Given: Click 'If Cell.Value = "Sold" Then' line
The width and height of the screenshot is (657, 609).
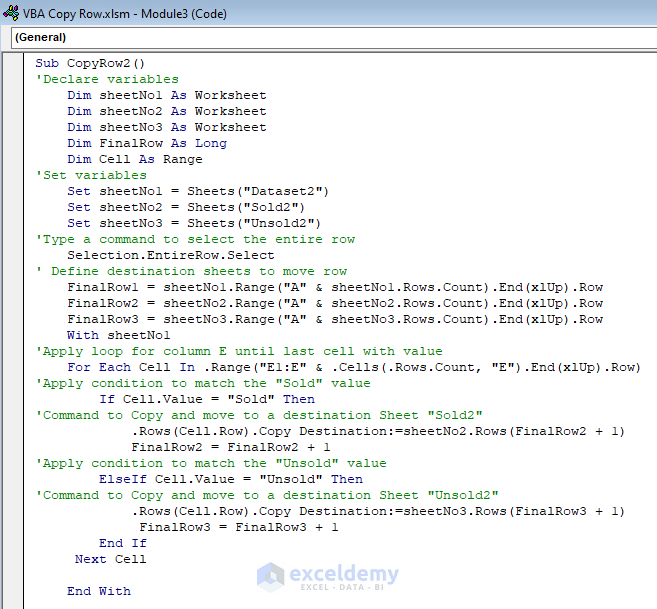Looking at the screenshot, I should pos(207,399).
